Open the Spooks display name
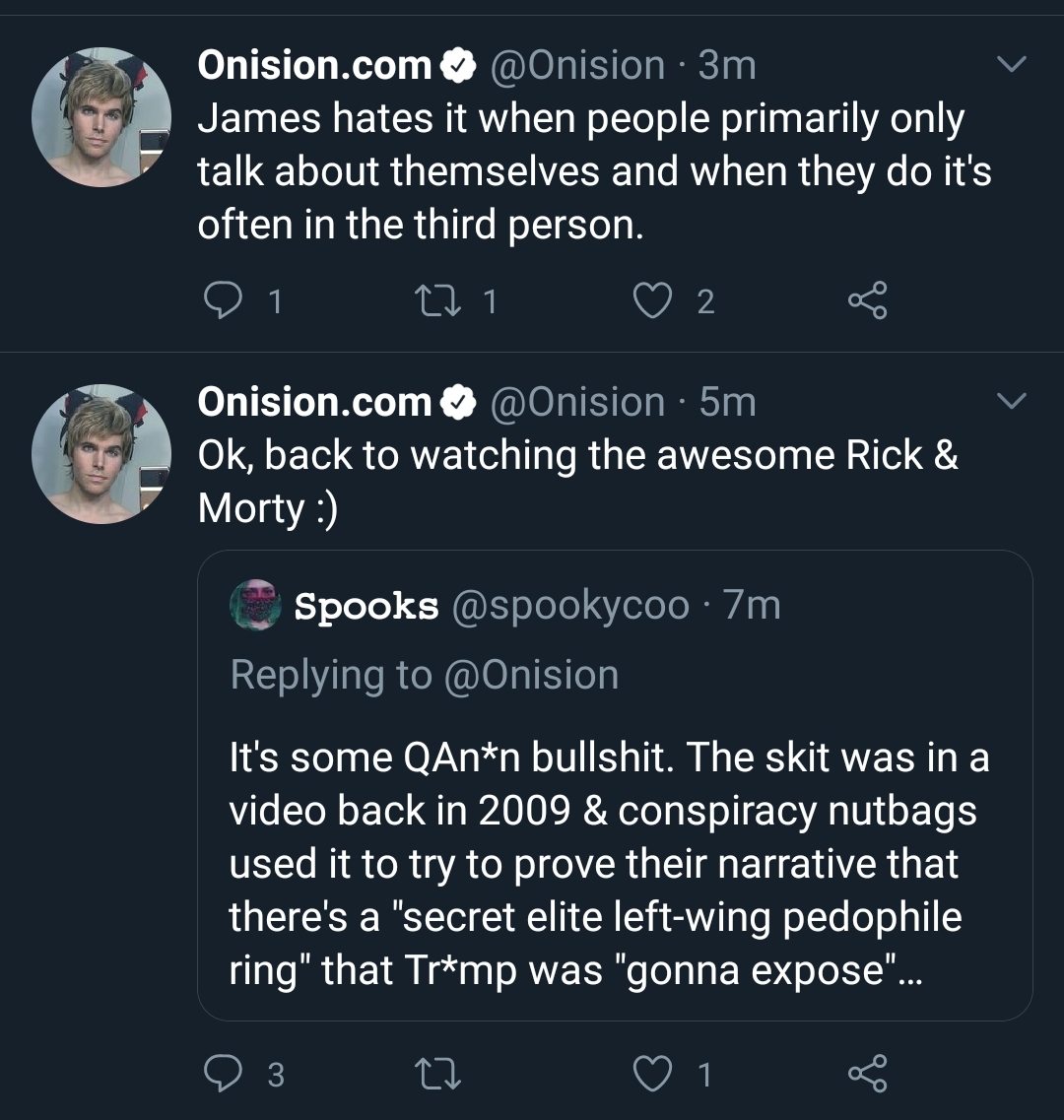 pyautogui.click(x=366, y=607)
